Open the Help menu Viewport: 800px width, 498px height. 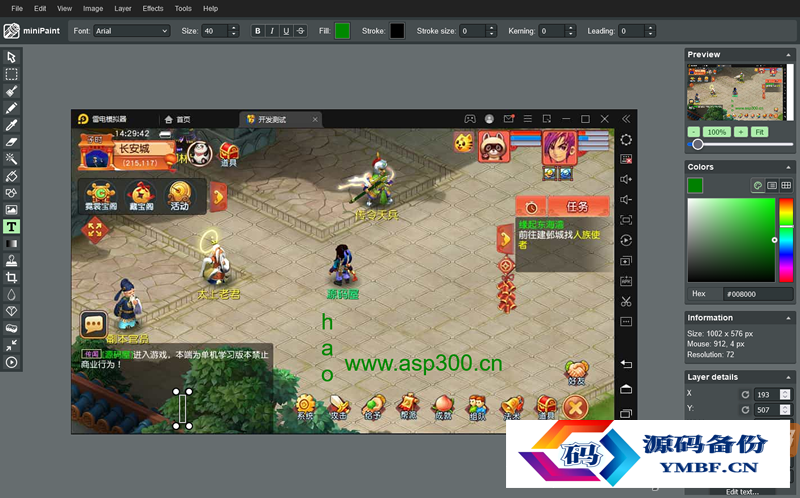pyautogui.click(x=210, y=9)
